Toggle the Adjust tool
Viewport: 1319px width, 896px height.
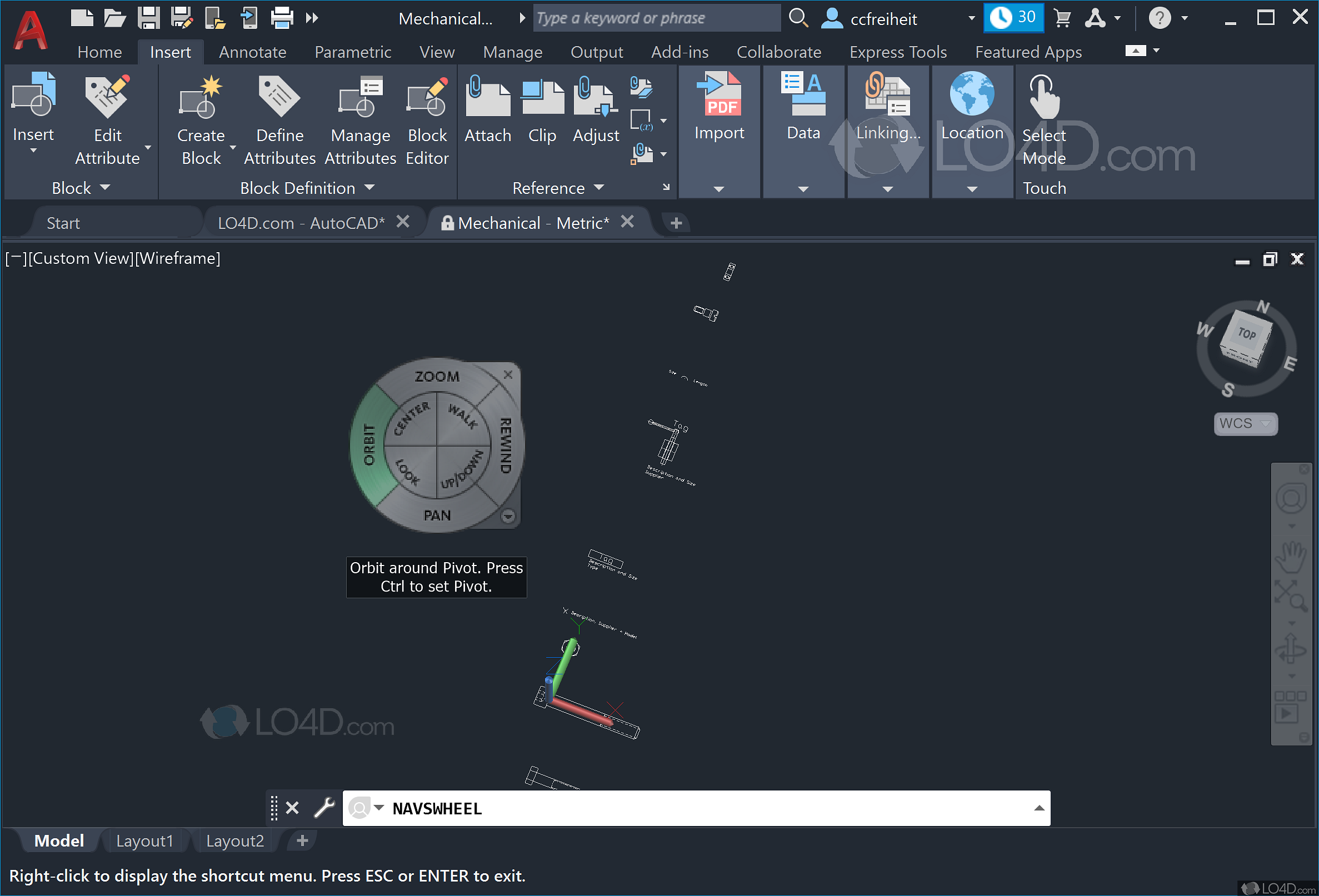595,111
